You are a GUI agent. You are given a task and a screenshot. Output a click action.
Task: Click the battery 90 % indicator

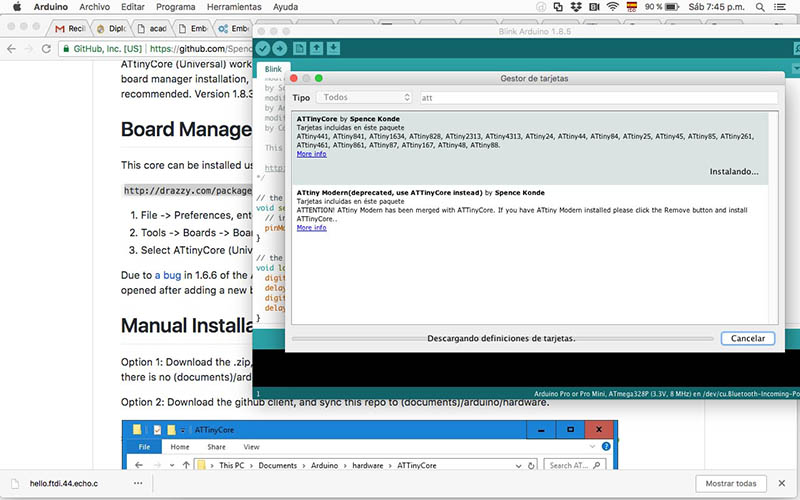(x=662, y=7)
